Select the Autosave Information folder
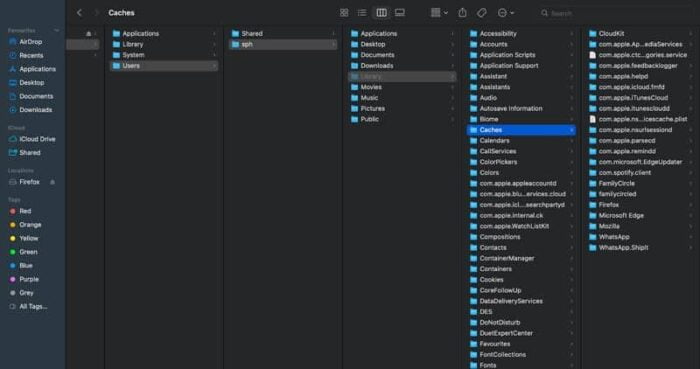This screenshot has width=700, height=369. coord(521,108)
